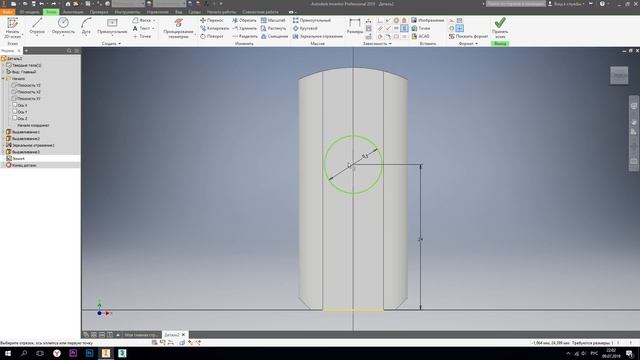Switch to the 3D-модель ribbon tab

pyautogui.click(x=29, y=12)
